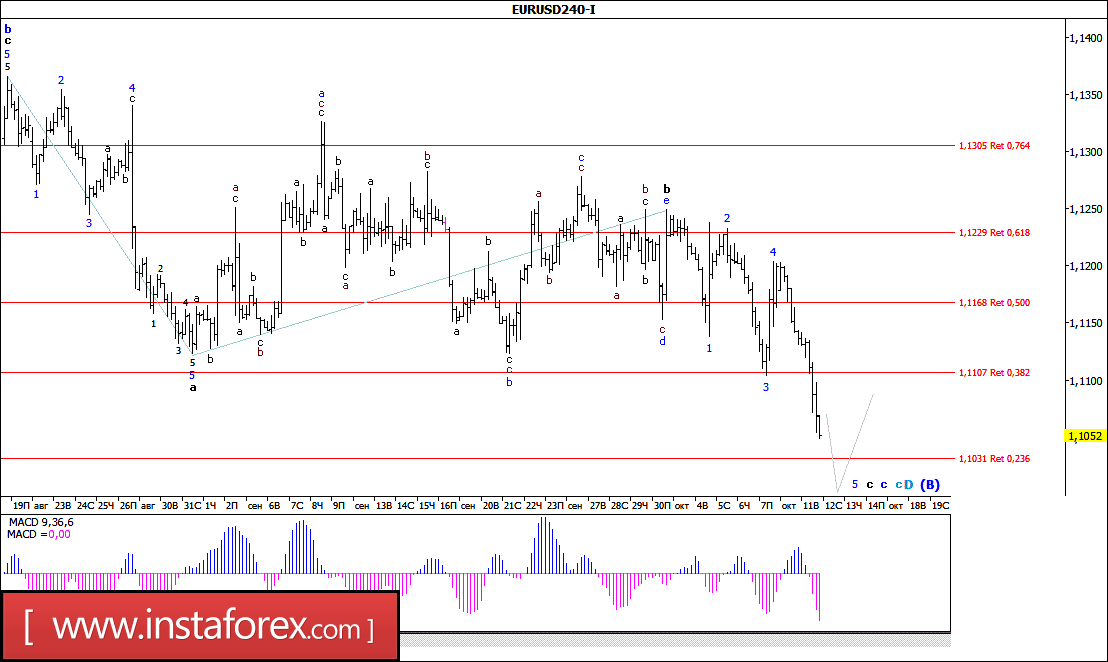Select the 28С date label
Viewport: 1108px width, 662px height.
coord(619,505)
